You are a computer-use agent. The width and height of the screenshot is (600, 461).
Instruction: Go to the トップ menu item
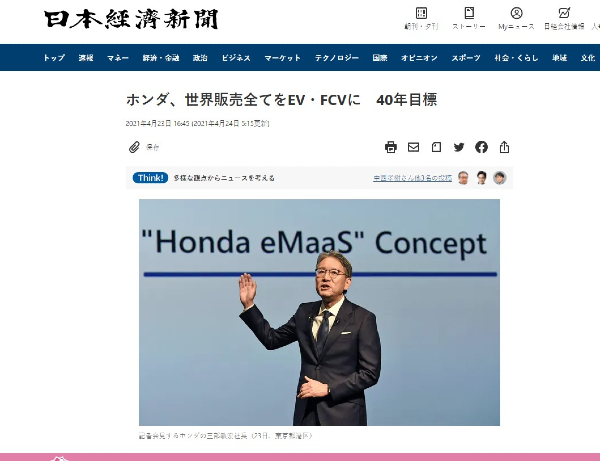[x=54, y=58]
